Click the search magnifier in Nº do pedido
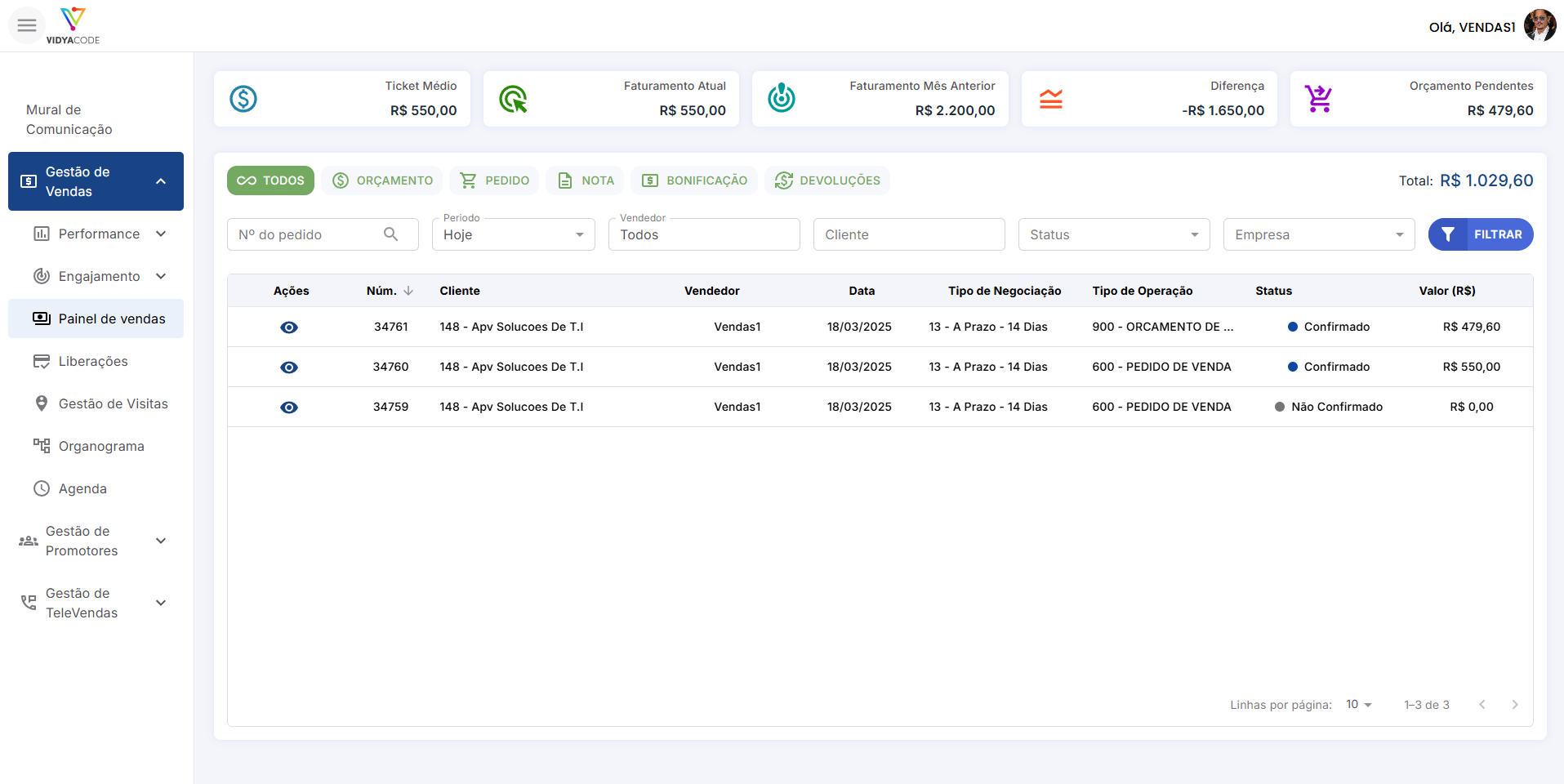Viewport: 1564px width, 784px height. coord(391,234)
